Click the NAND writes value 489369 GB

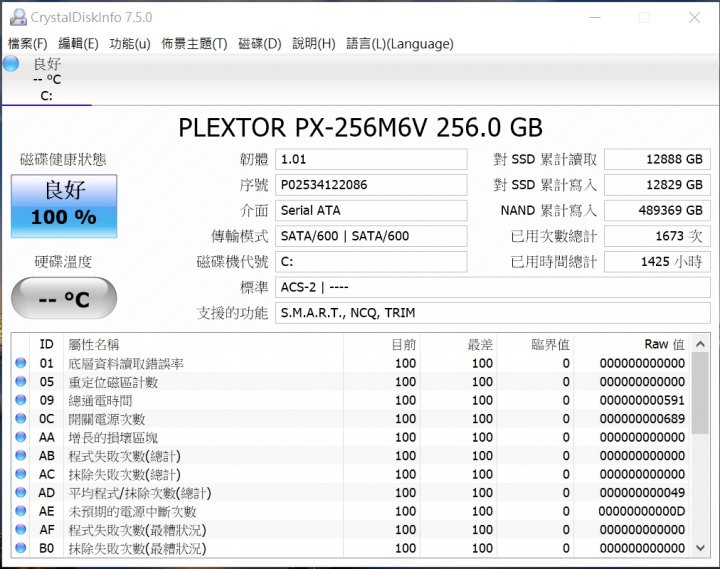(657, 210)
